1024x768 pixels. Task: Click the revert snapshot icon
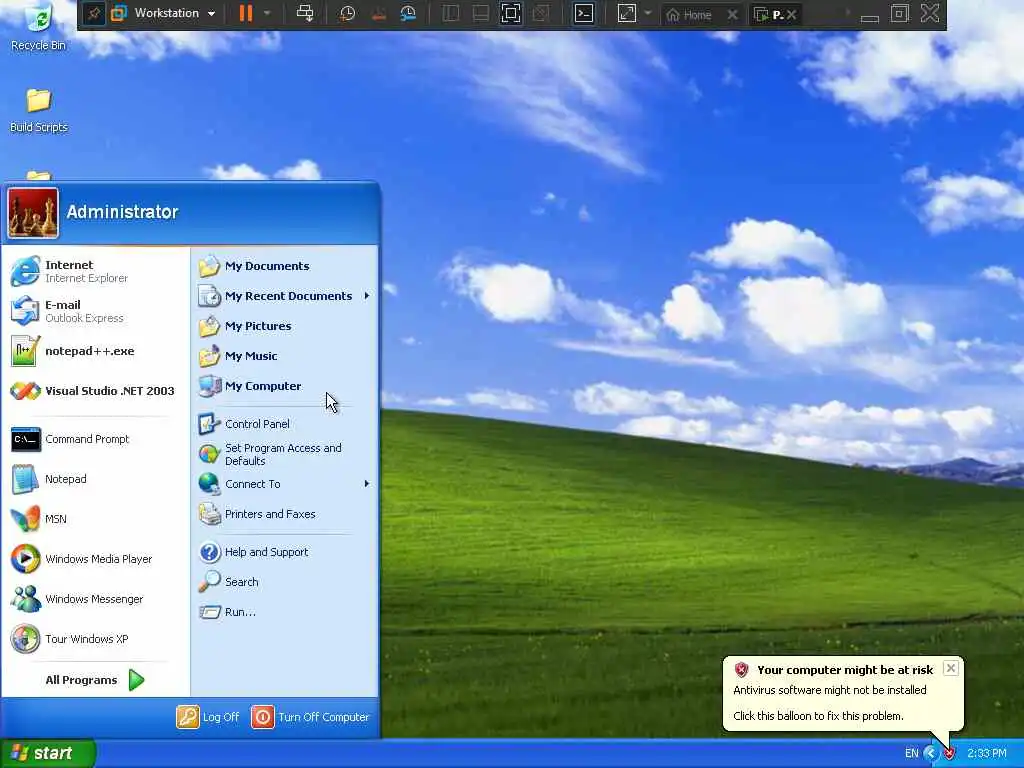378,14
